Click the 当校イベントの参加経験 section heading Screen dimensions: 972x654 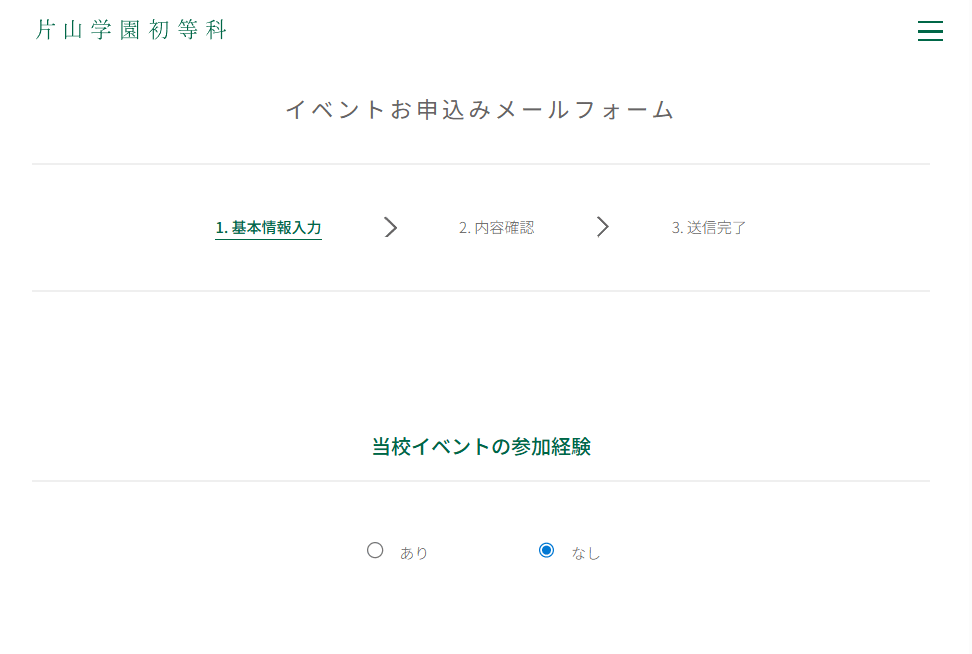[x=481, y=447]
